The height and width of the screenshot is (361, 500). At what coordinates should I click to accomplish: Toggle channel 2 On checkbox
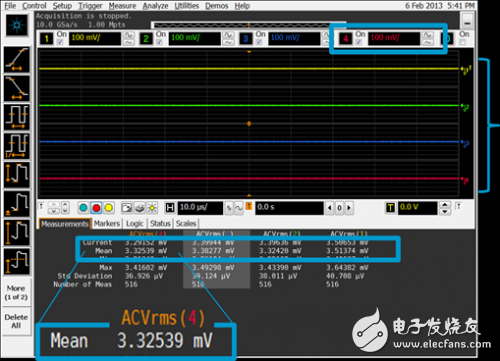tap(159, 42)
